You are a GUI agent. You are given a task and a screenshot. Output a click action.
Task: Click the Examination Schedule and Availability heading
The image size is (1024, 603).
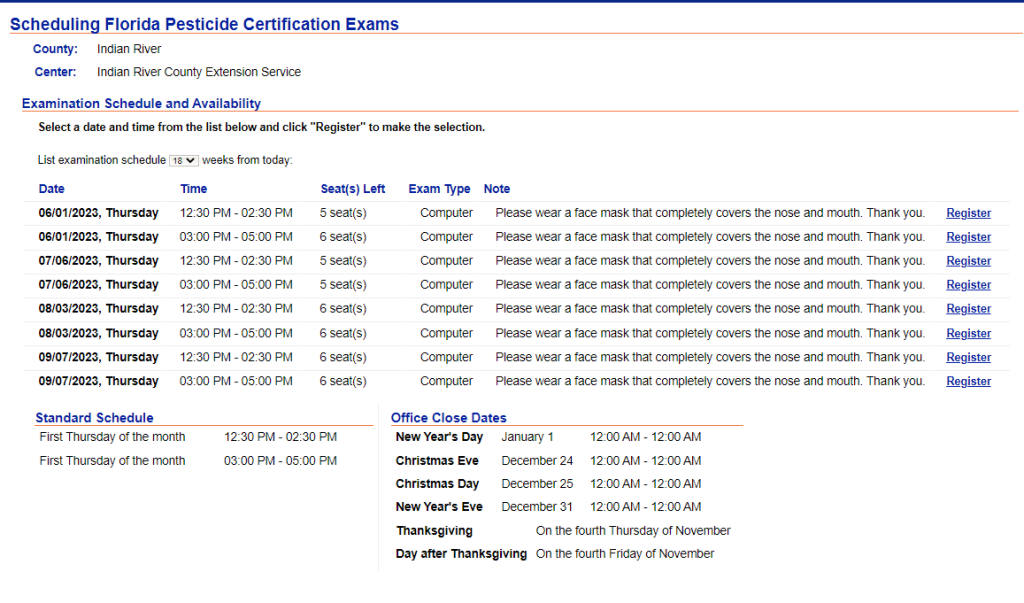click(141, 103)
